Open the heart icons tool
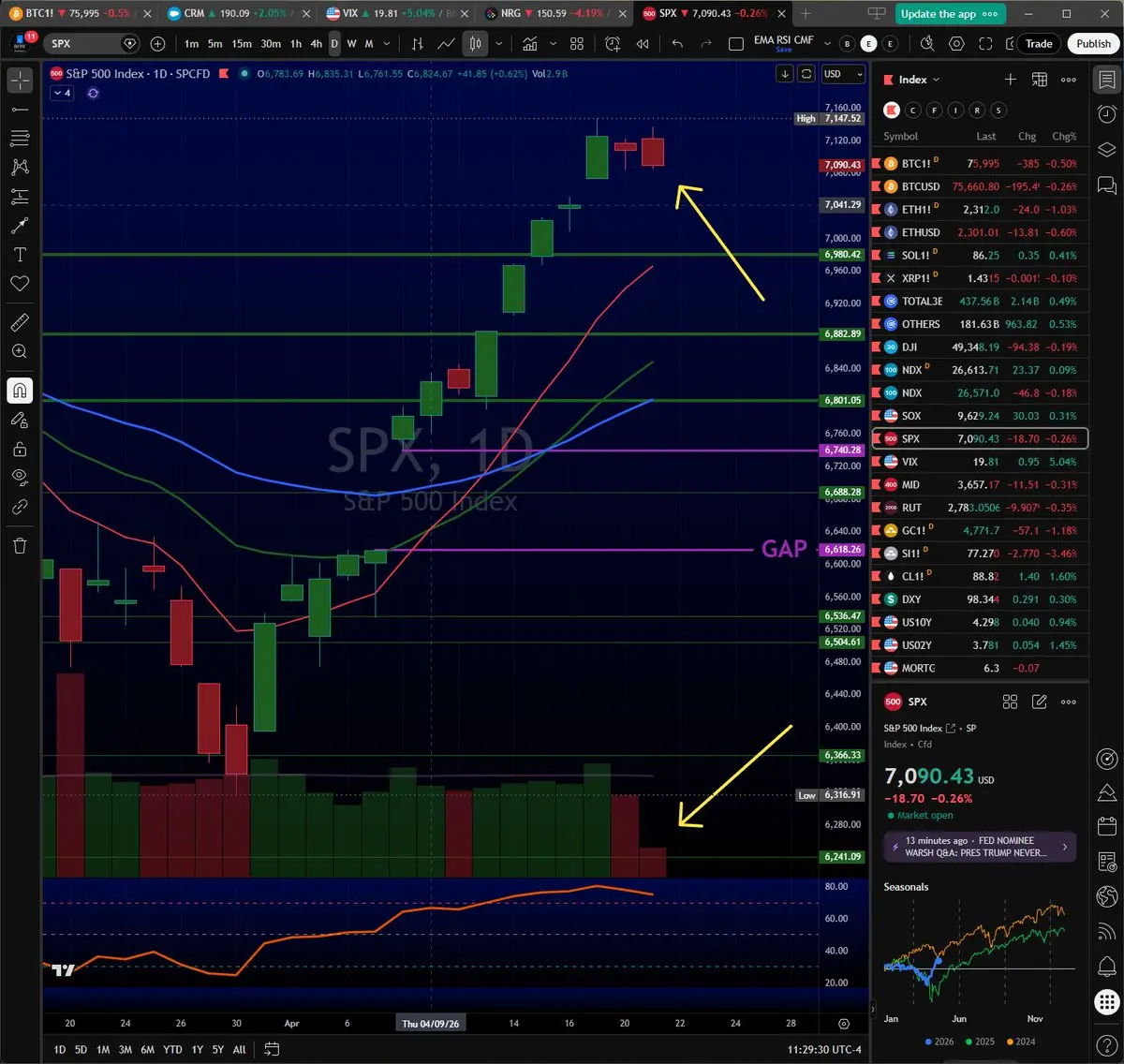 (x=20, y=284)
